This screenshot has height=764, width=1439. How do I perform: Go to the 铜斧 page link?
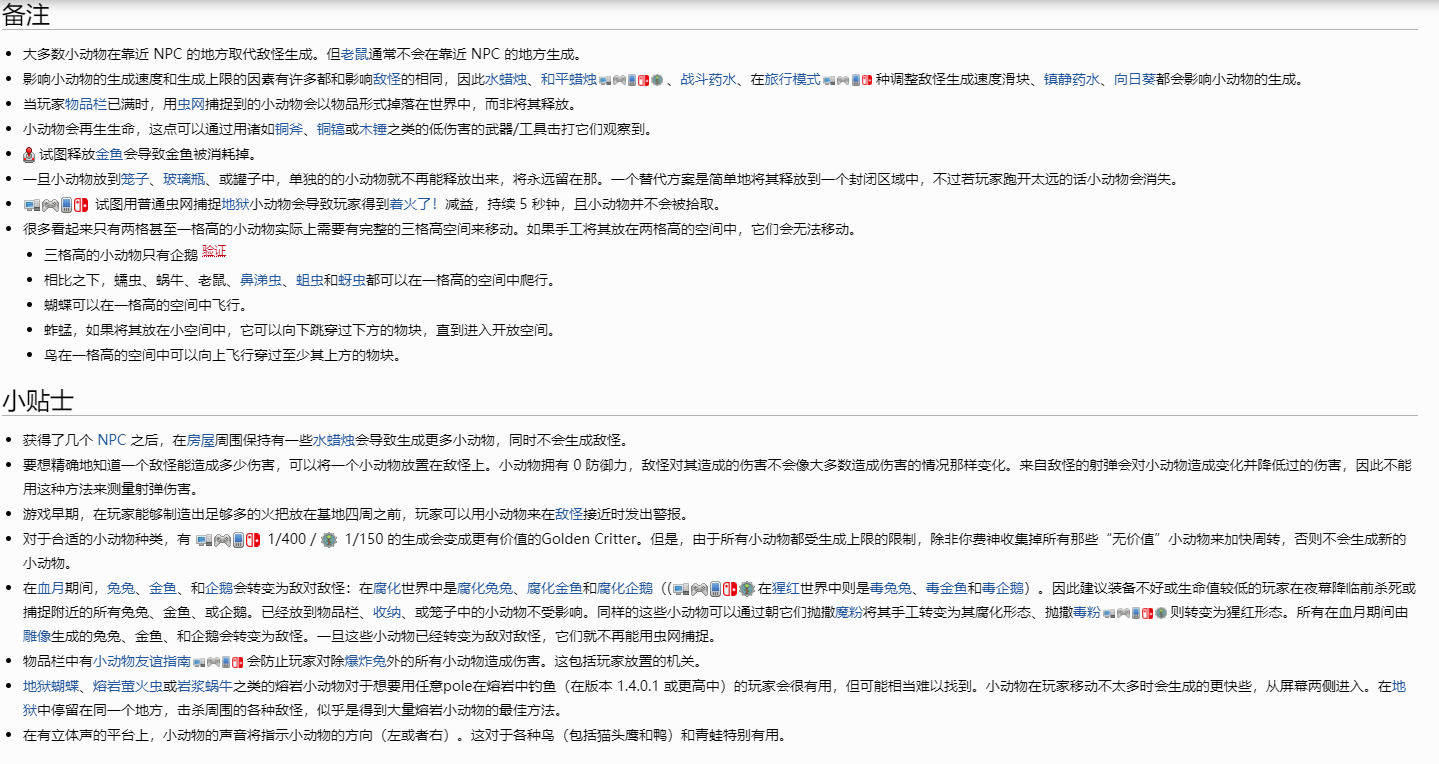289,130
